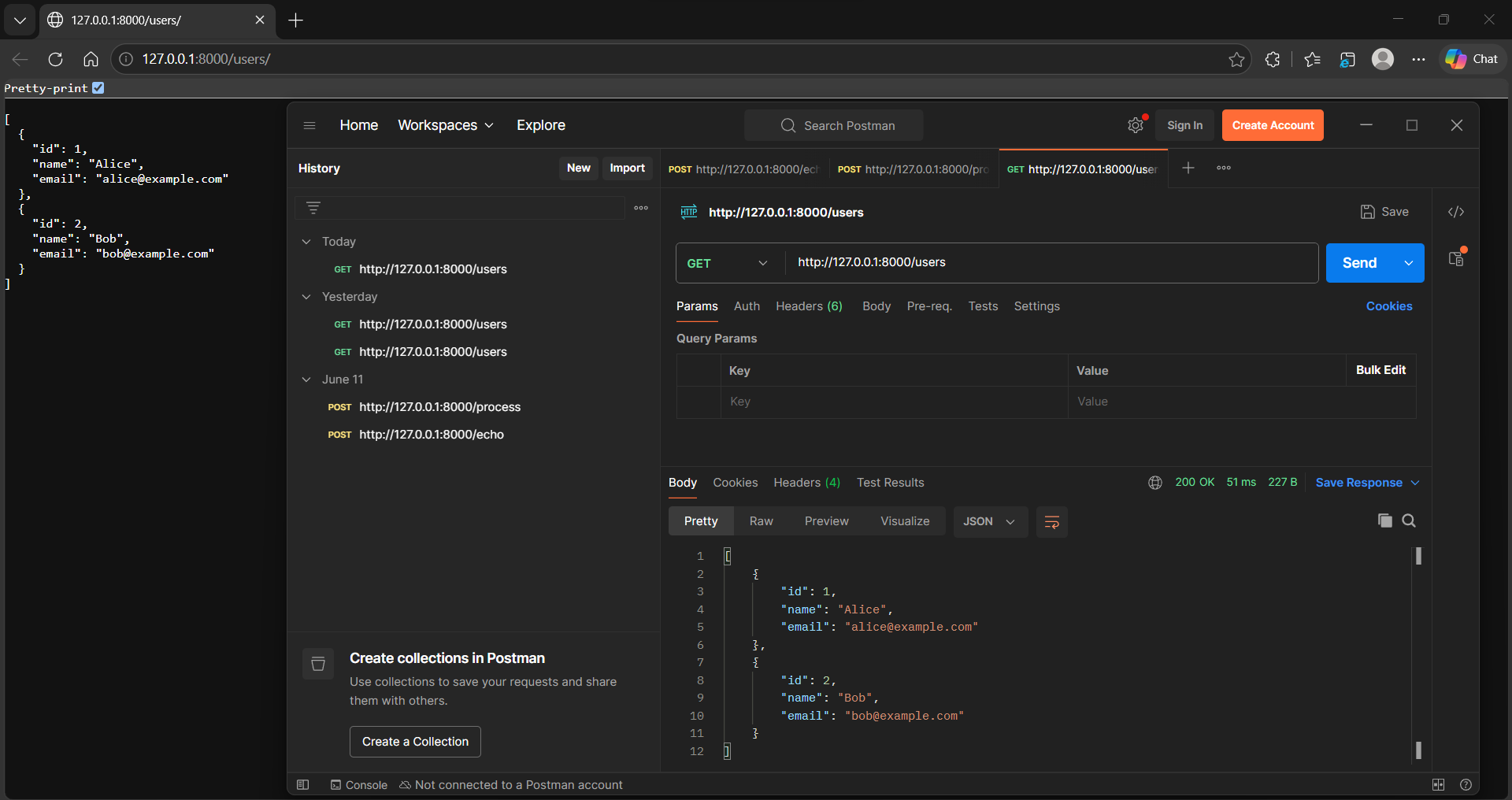This screenshot has width=1512, height=800.
Task: Open the Cookies link
Action: click(1389, 306)
